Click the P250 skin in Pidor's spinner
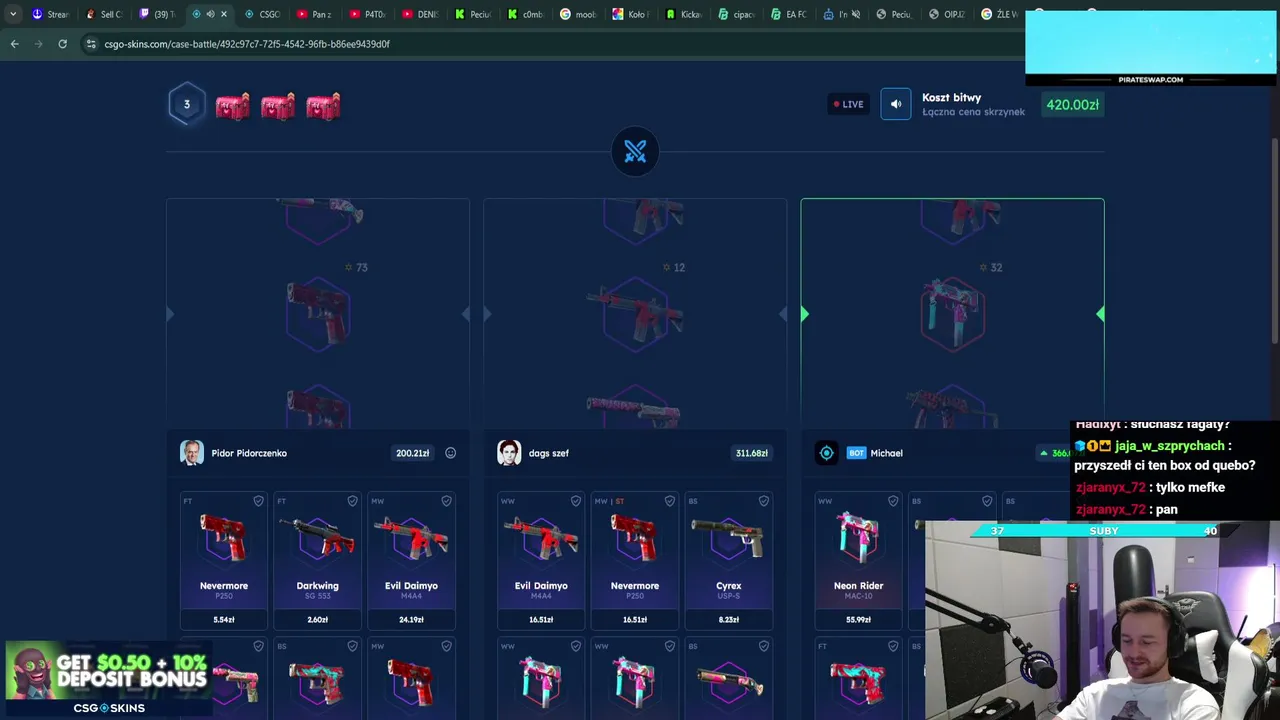 click(318, 313)
